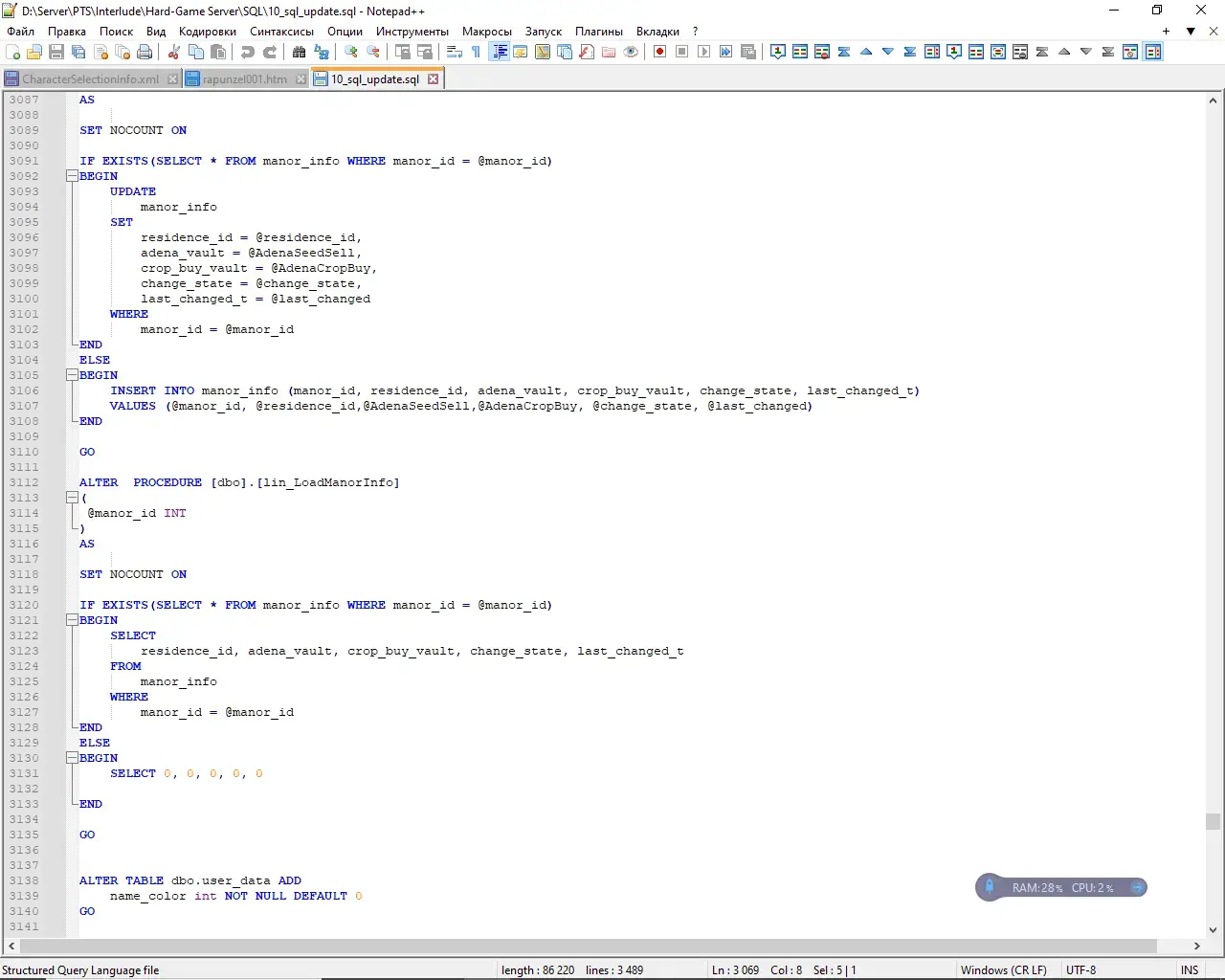Toggle show all characters pilcrow icon
Screen dimensions: 1225x980
coord(477,52)
